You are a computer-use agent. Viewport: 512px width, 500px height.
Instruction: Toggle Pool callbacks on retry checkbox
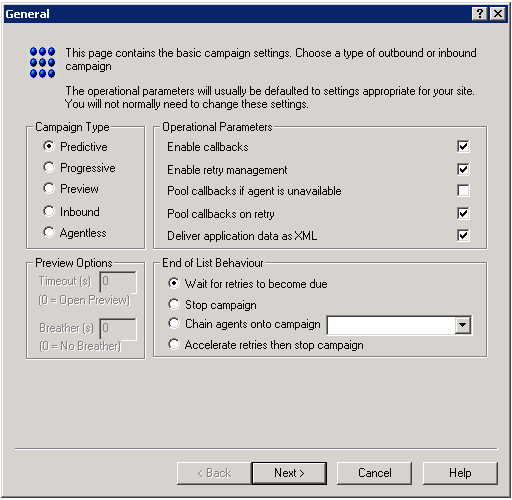coord(463,213)
